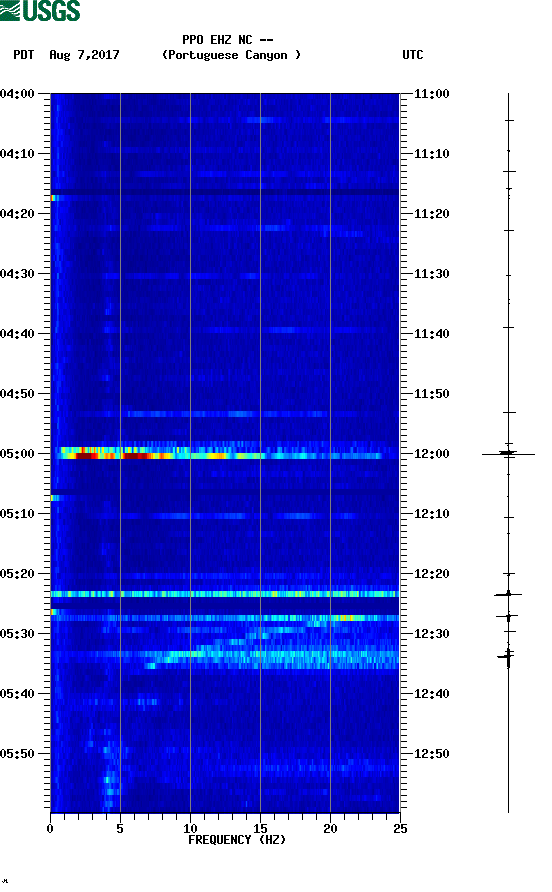Click the 5 Hz frequency tick label
This screenshot has height=892, width=552.
click(120, 829)
